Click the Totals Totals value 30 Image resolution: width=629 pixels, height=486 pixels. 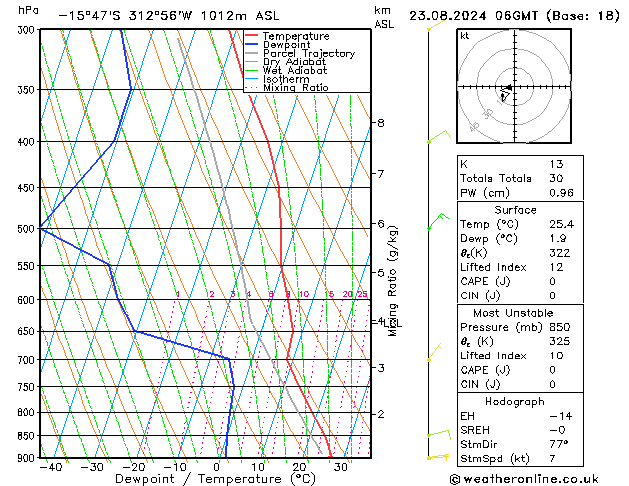(556, 178)
